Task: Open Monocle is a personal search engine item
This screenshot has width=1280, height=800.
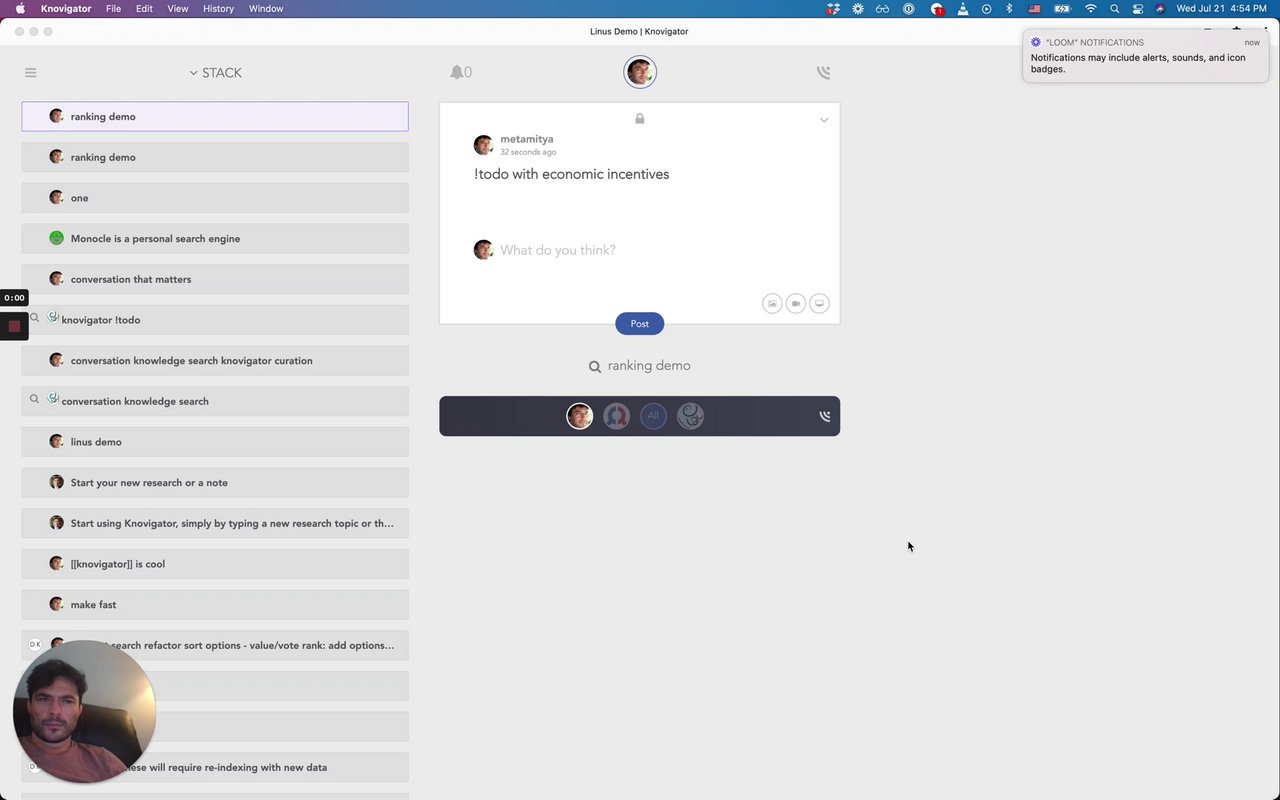Action: pyautogui.click(x=215, y=238)
